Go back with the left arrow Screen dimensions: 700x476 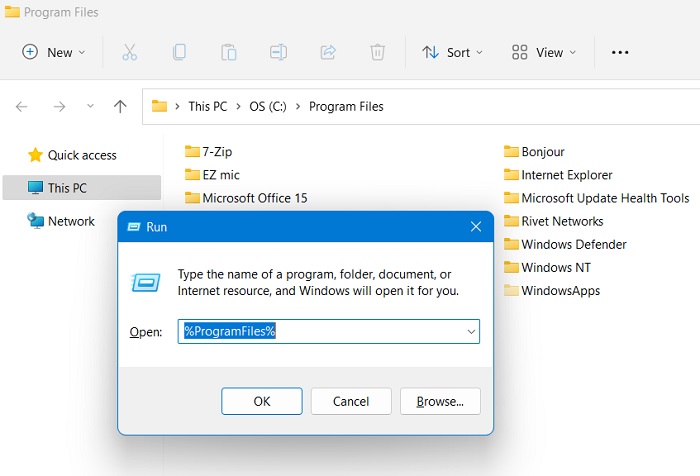point(21,107)
